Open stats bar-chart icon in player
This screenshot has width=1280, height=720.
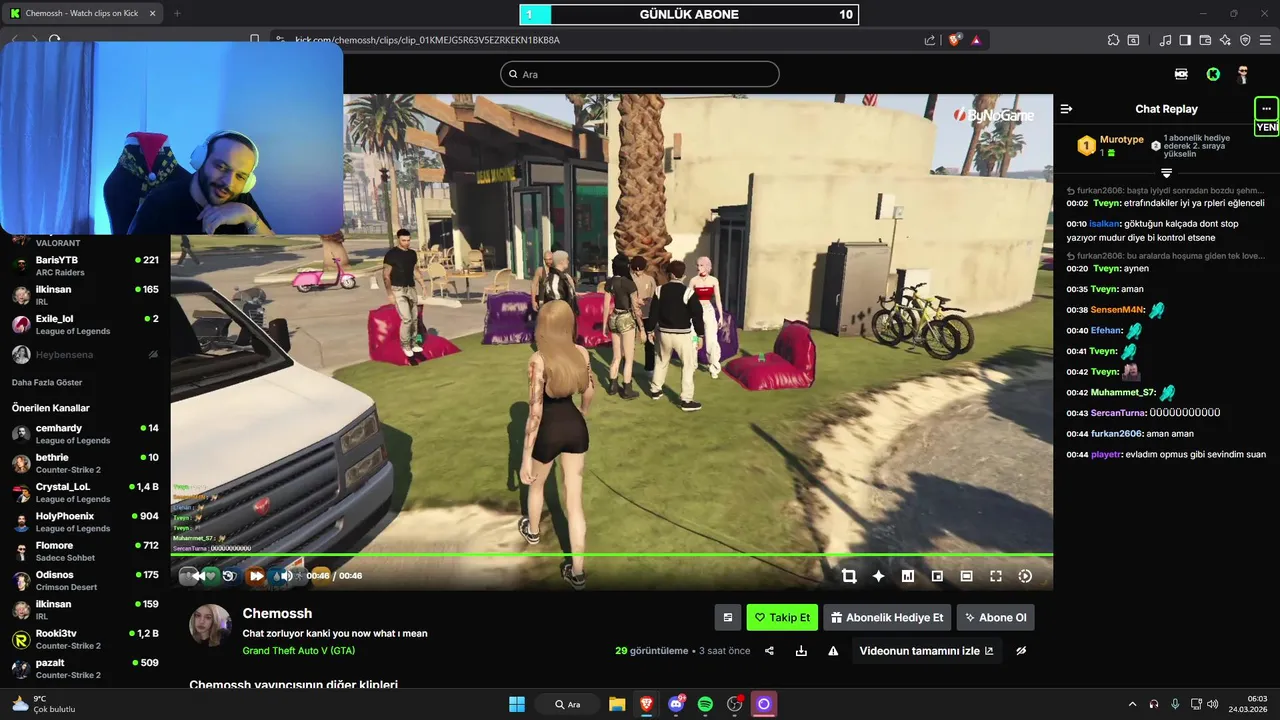click(x=908, y=576)
